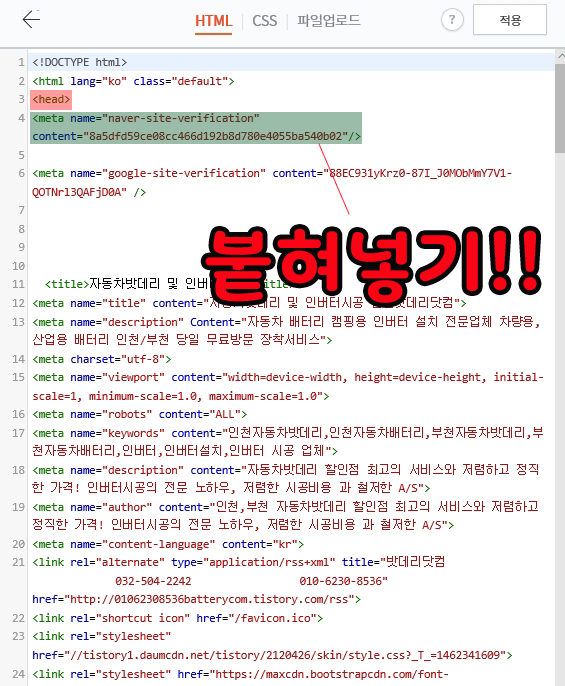
Task: Click line number 21 in gutter
Action: coord(18,562)
